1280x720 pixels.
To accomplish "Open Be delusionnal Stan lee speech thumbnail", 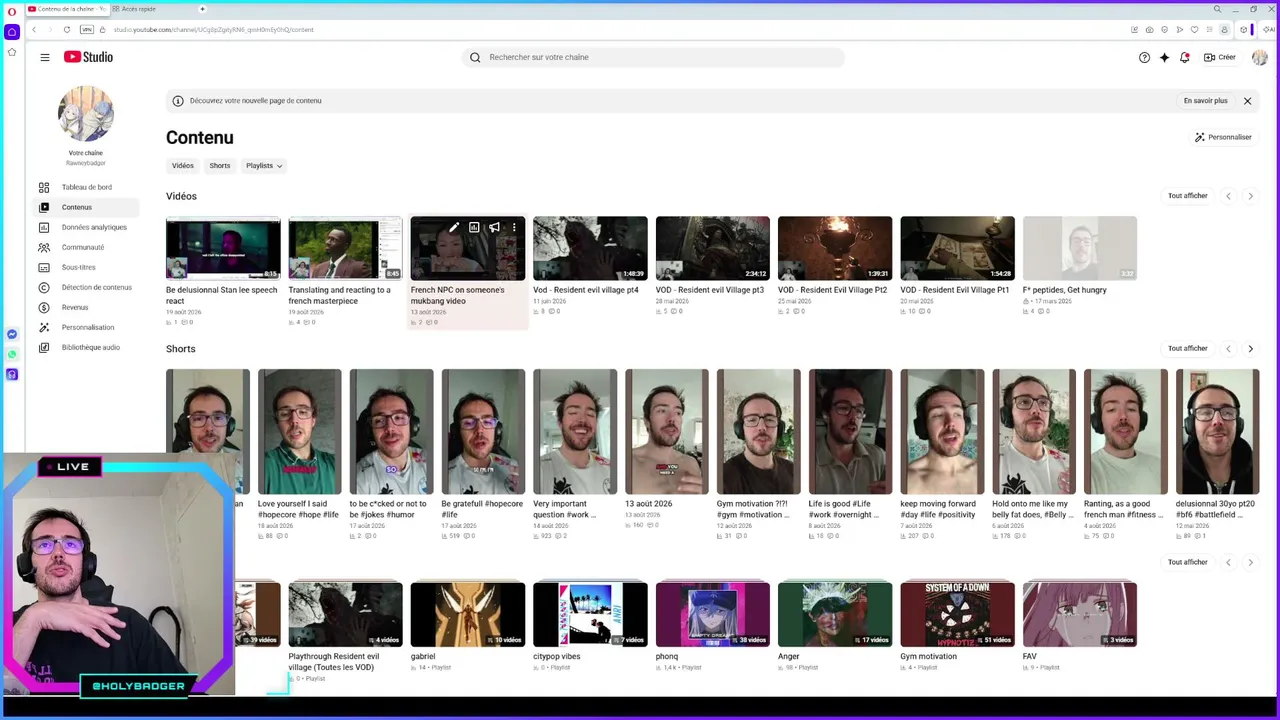I will pyautogui.click(x=223, y=248).
